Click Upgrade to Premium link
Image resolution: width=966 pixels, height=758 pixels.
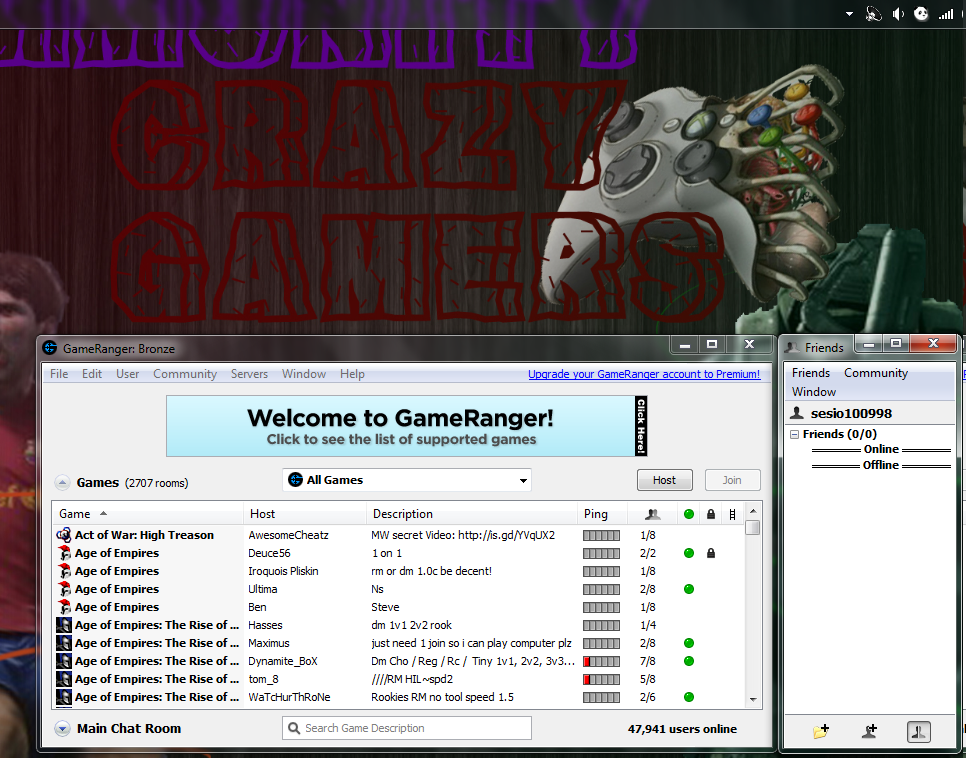[644, 374]
